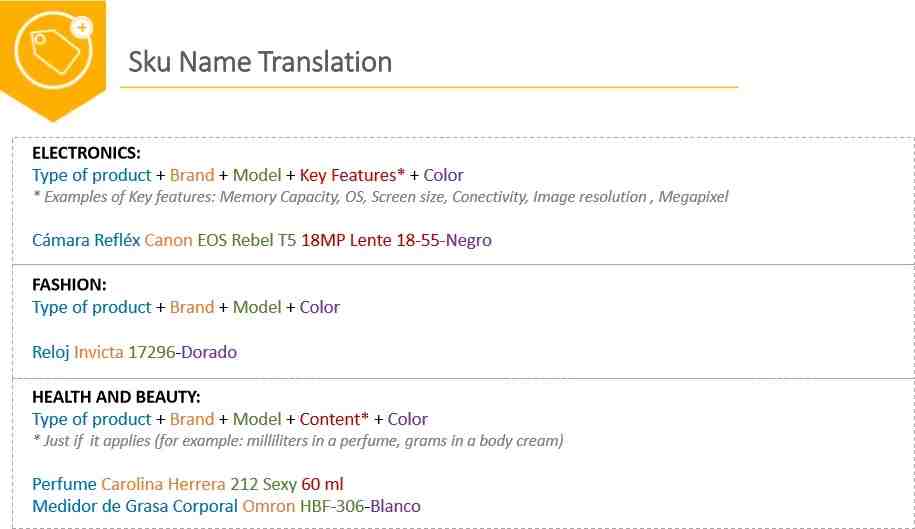
Task: Click the 'Canon' brand text
Action: pyautogui.click(x=169, y=240)
